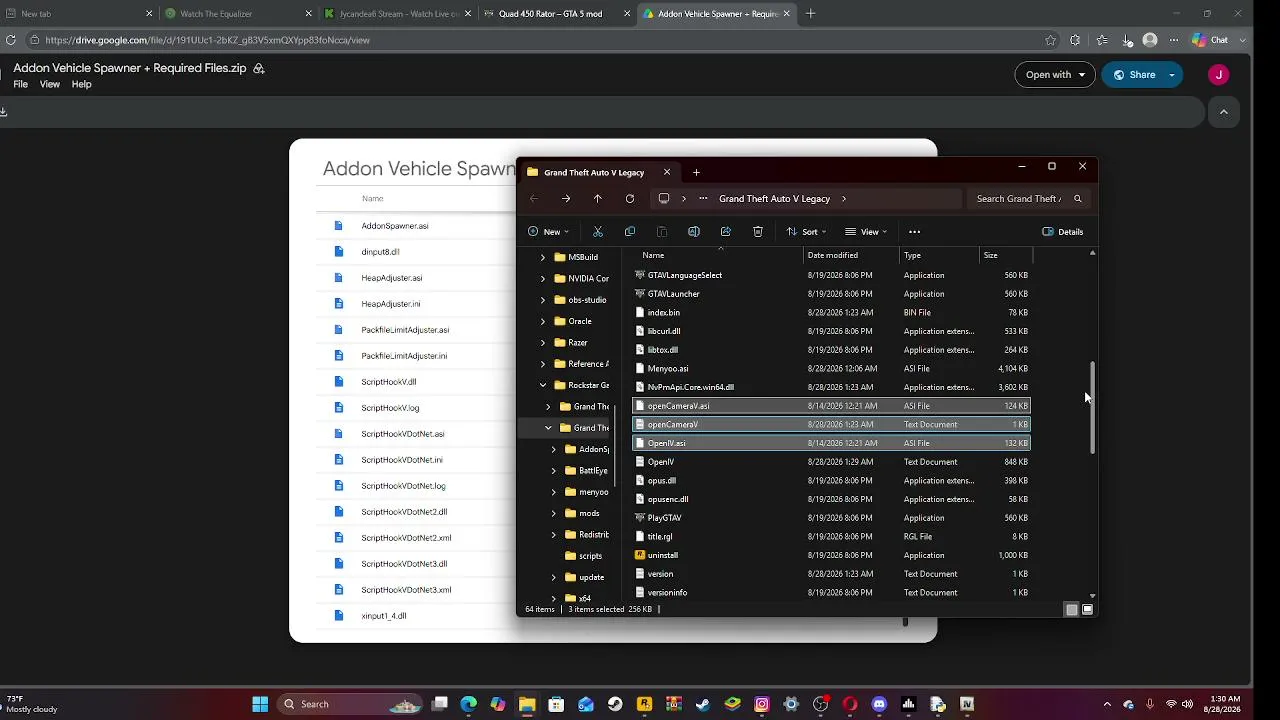Open the Share options dropdown arrow
The width and height of the screenshot is (1280, 720).
[x=1172, y=74]
